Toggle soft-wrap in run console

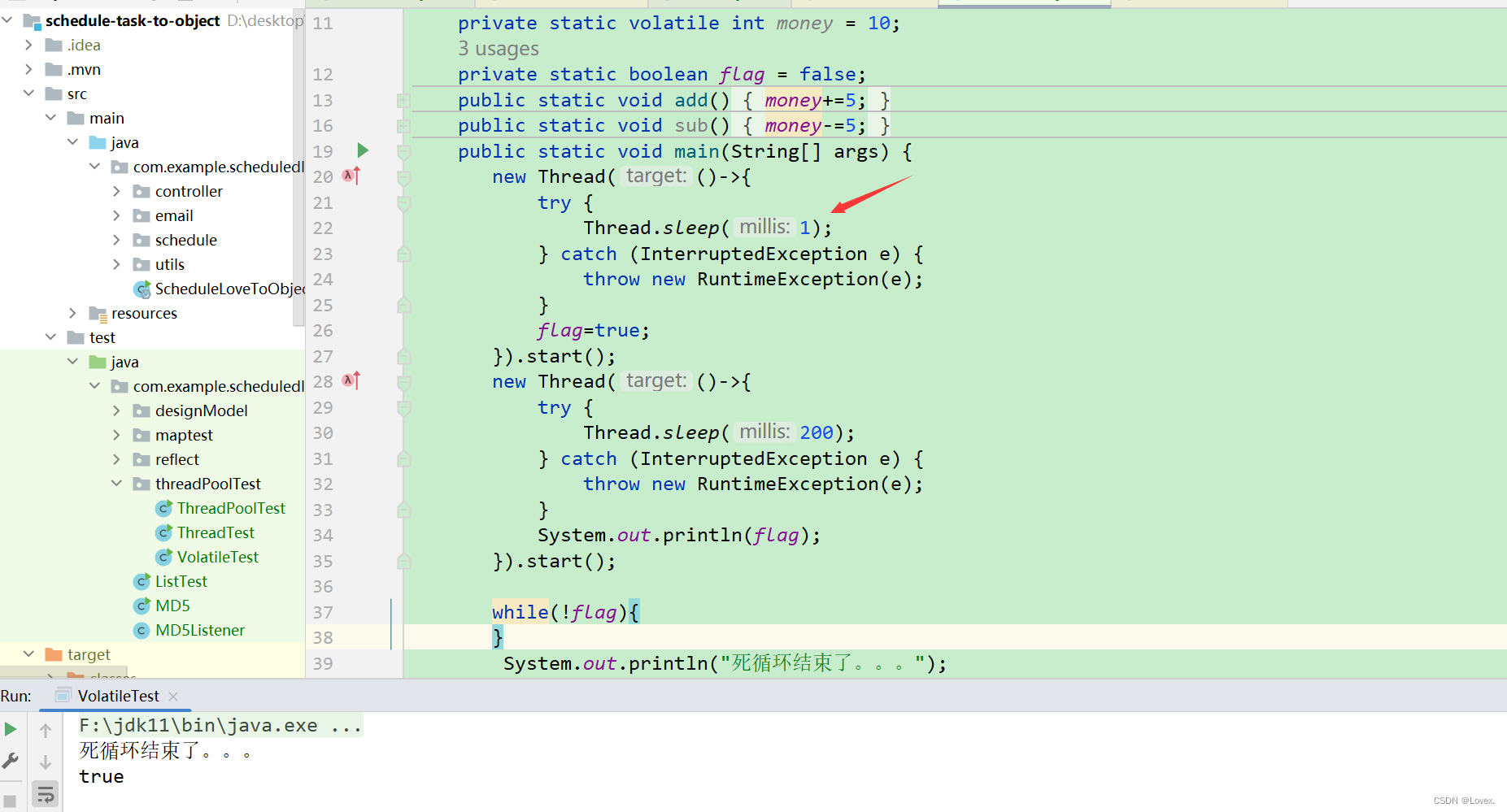[x=46, y=794]
